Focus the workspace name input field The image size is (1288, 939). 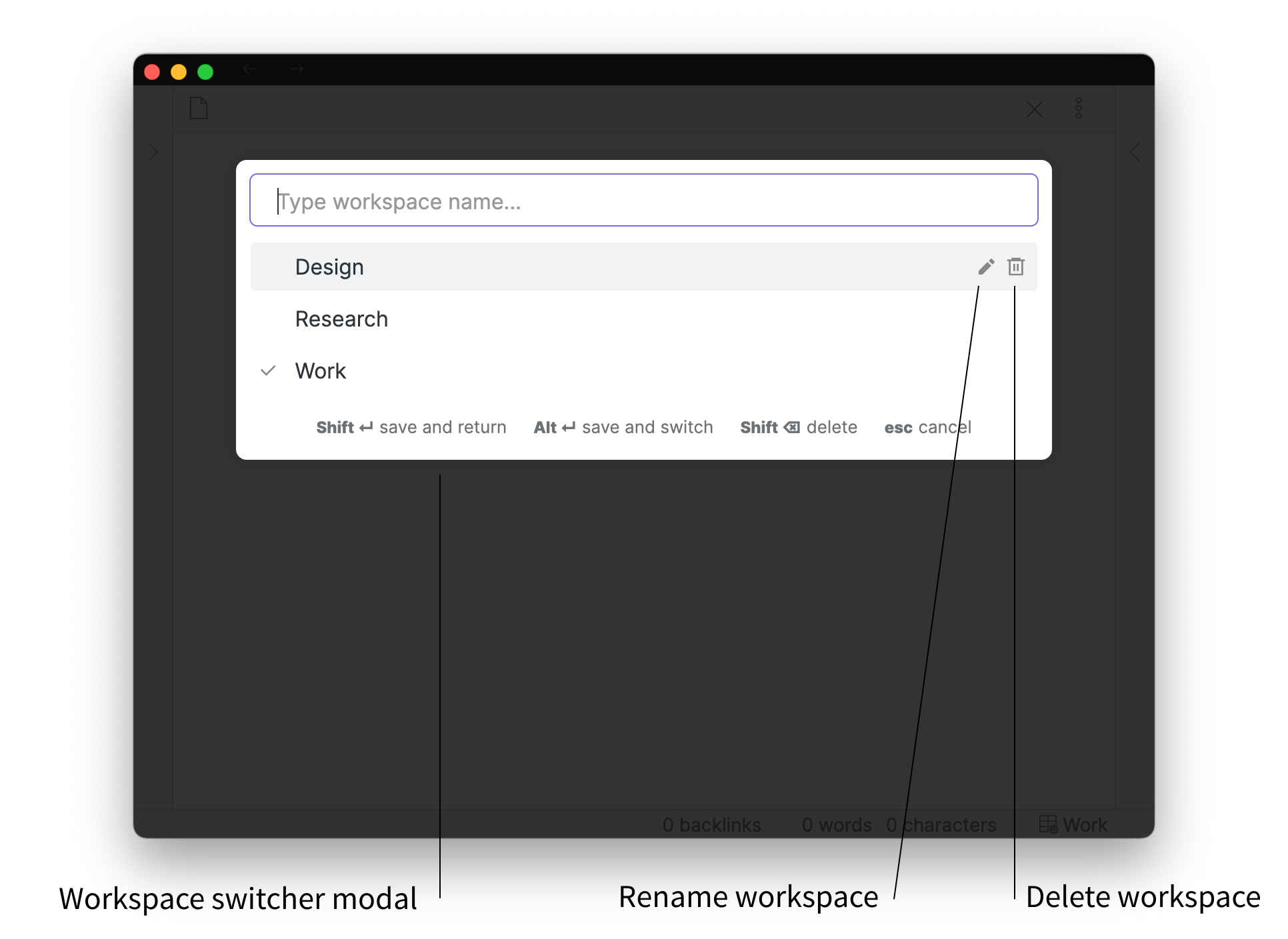pos(643,201)
